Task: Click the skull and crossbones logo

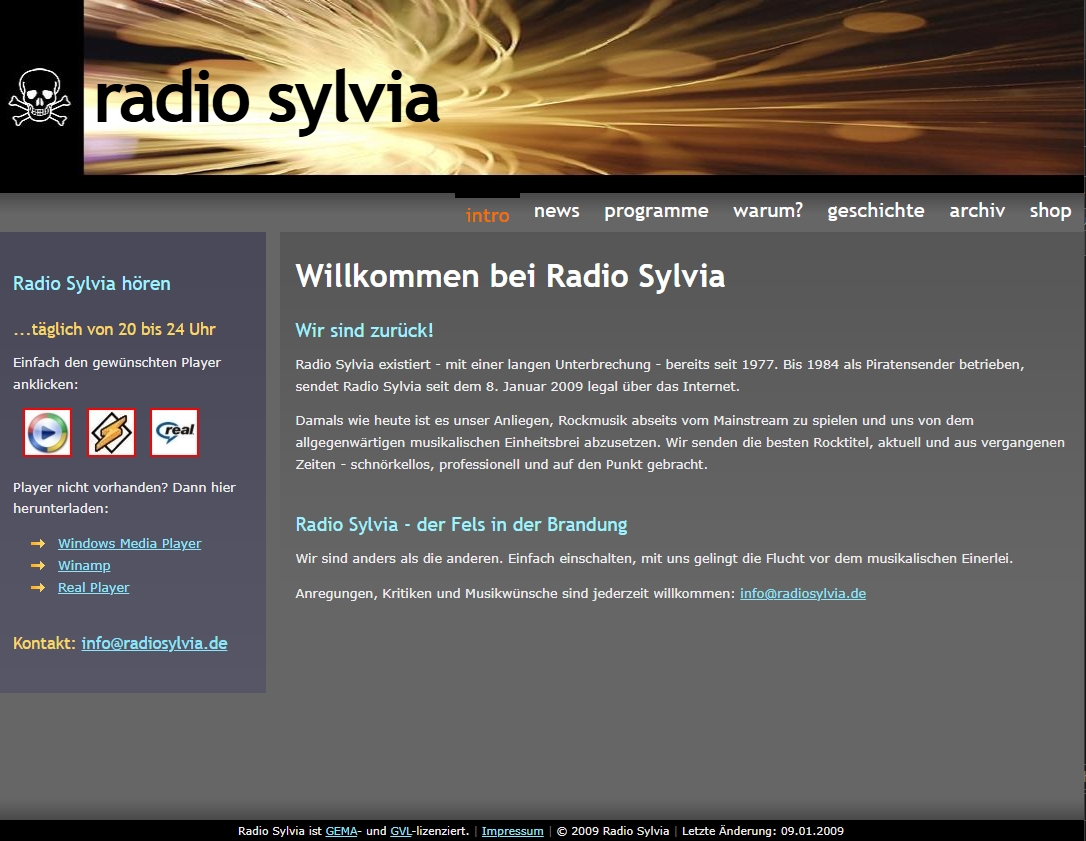Action: click(x=40, y=97)
